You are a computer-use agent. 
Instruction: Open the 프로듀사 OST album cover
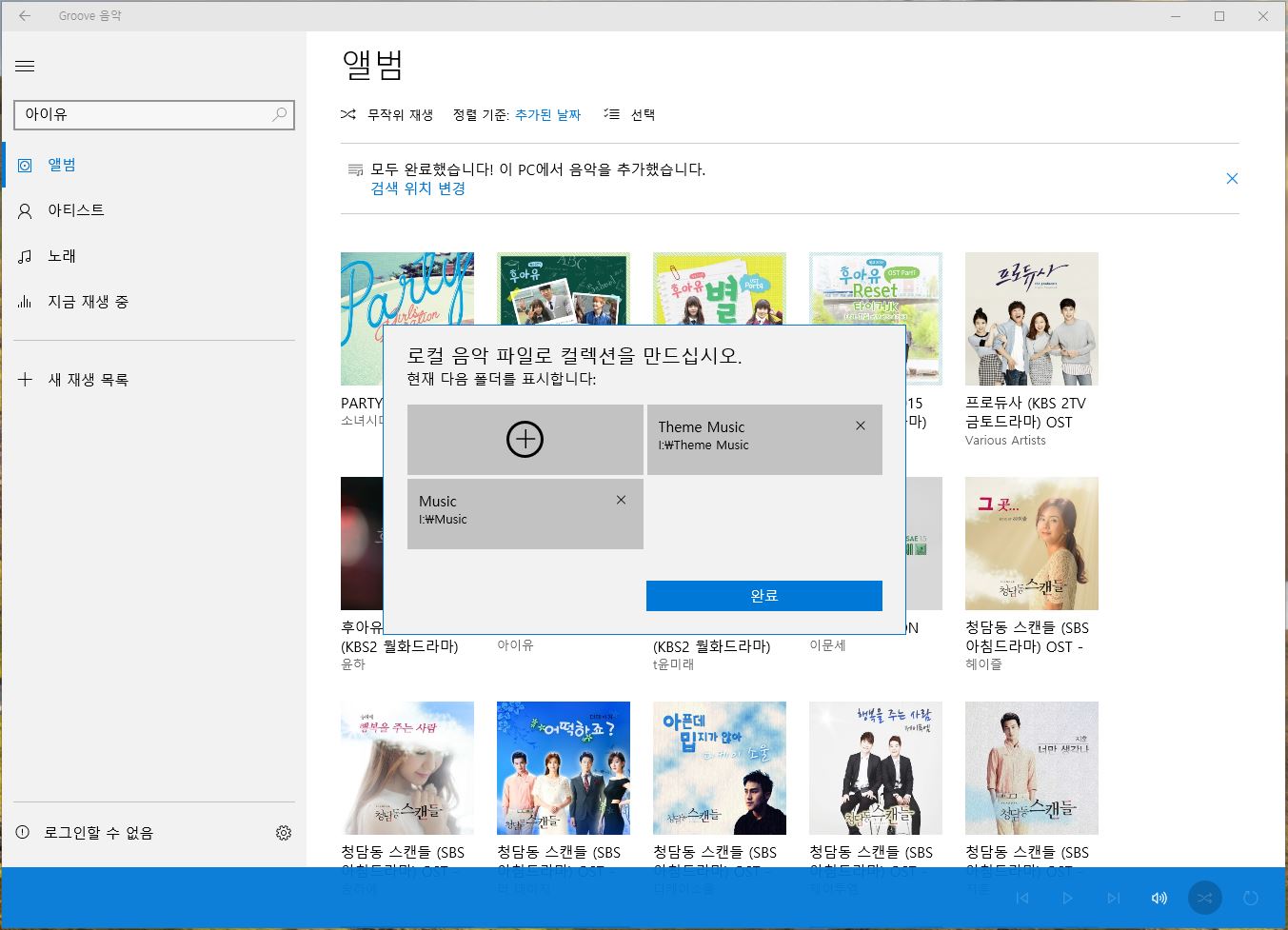(x=1032, y=319)
